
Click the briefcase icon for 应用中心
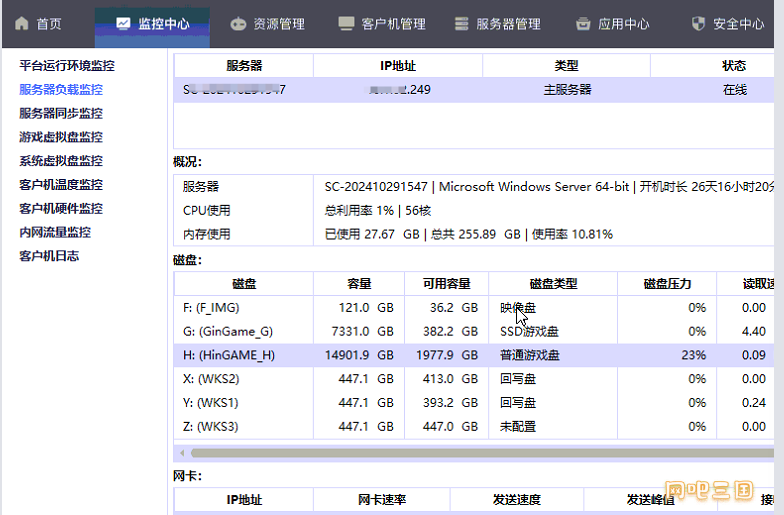point(583,24)
